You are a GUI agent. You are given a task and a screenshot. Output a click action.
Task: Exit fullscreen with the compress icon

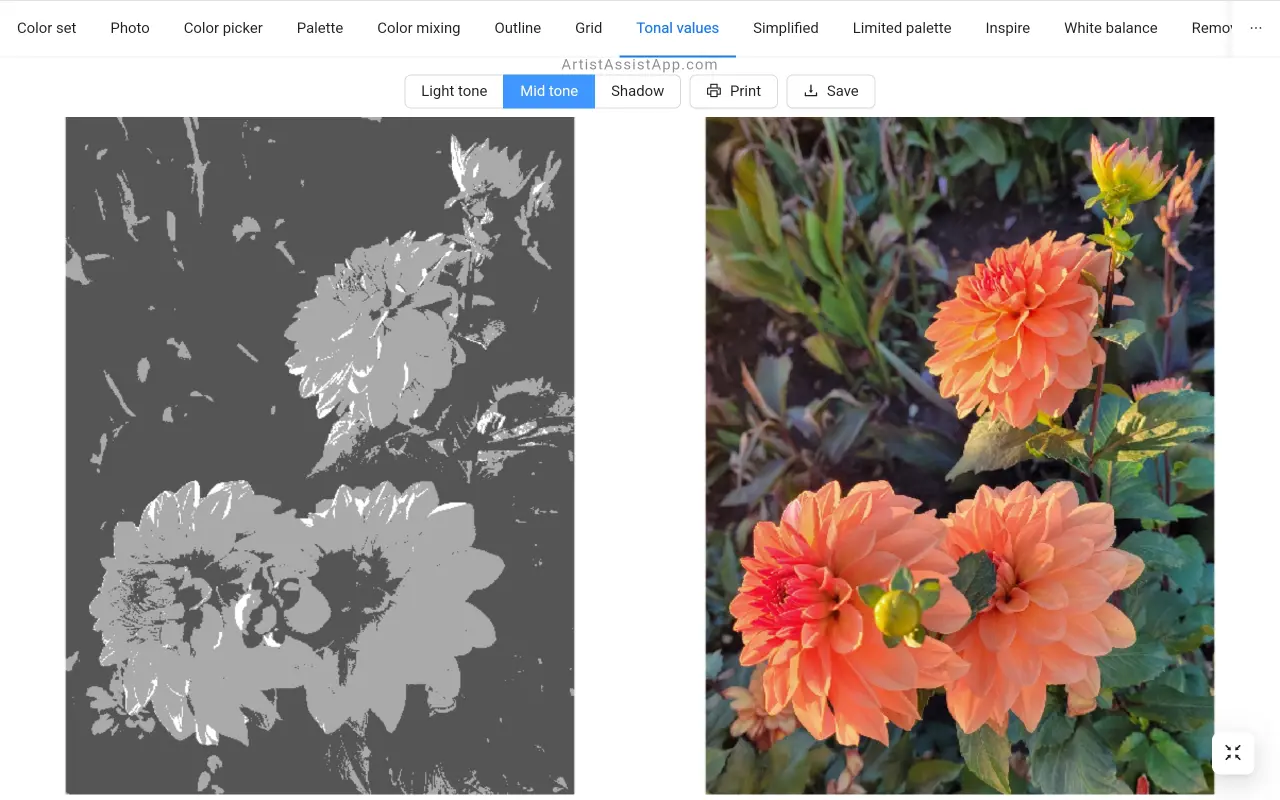[1233, 753]
